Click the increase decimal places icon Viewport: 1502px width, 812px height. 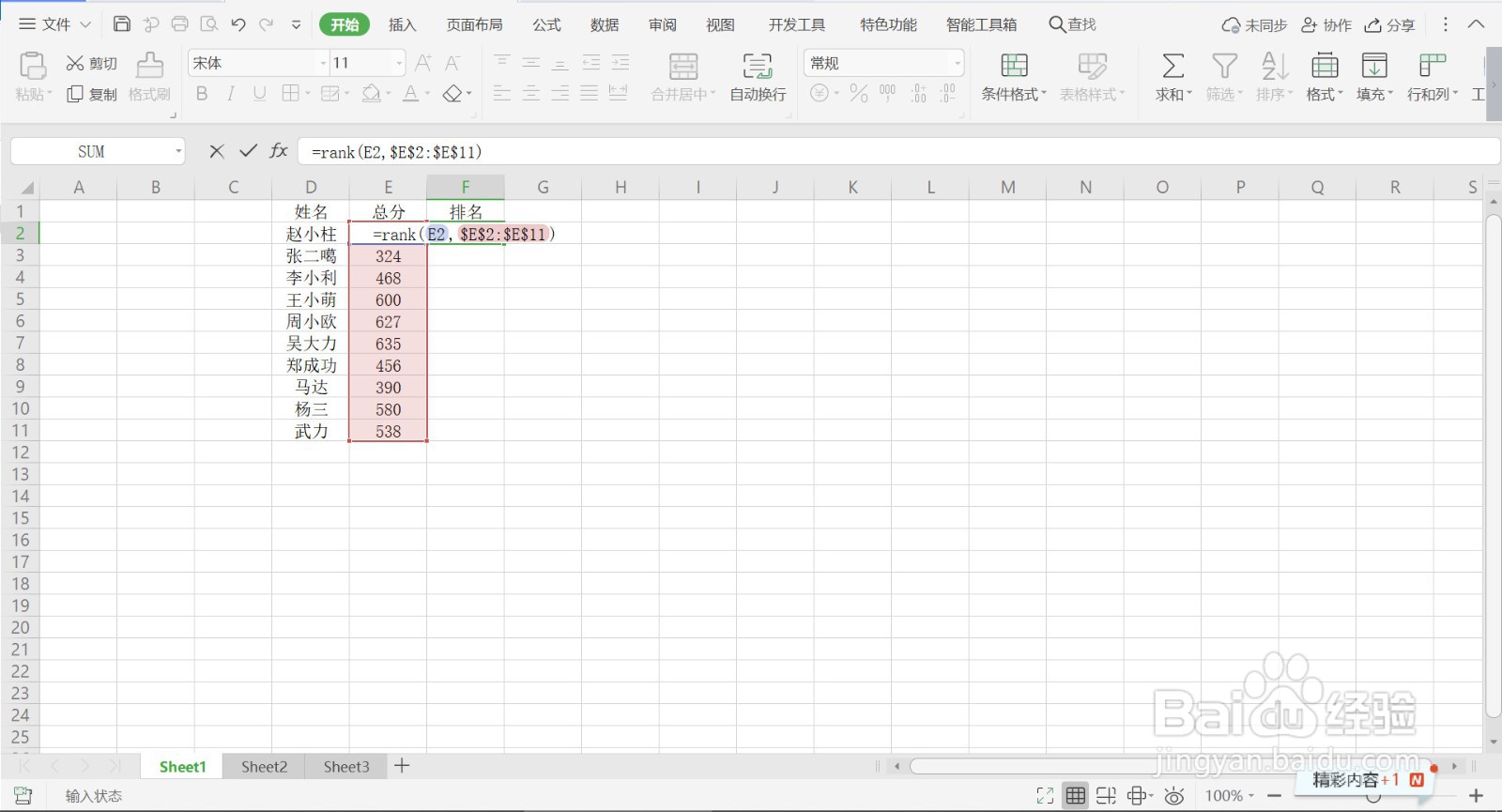(918, 93)
